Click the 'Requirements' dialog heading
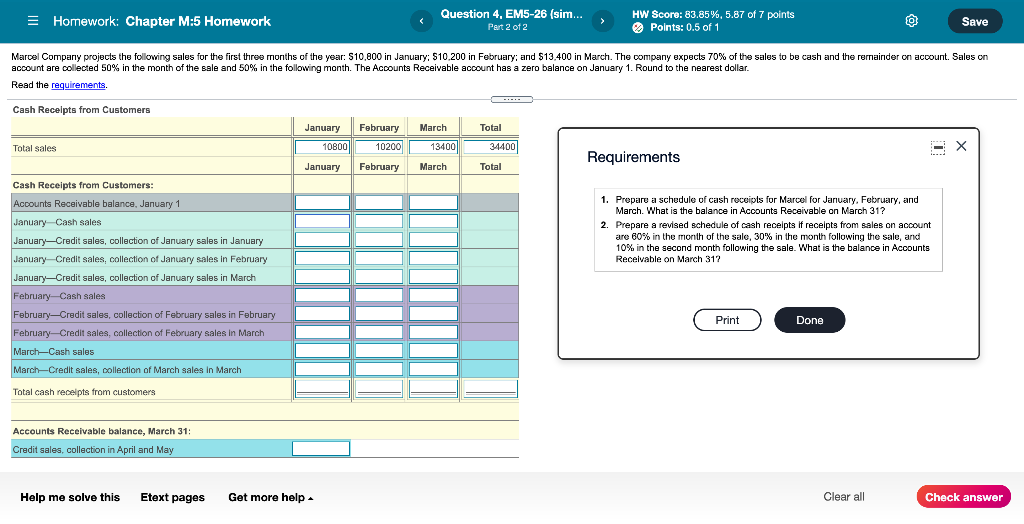The image size is (1024, 524). point(633,157)
